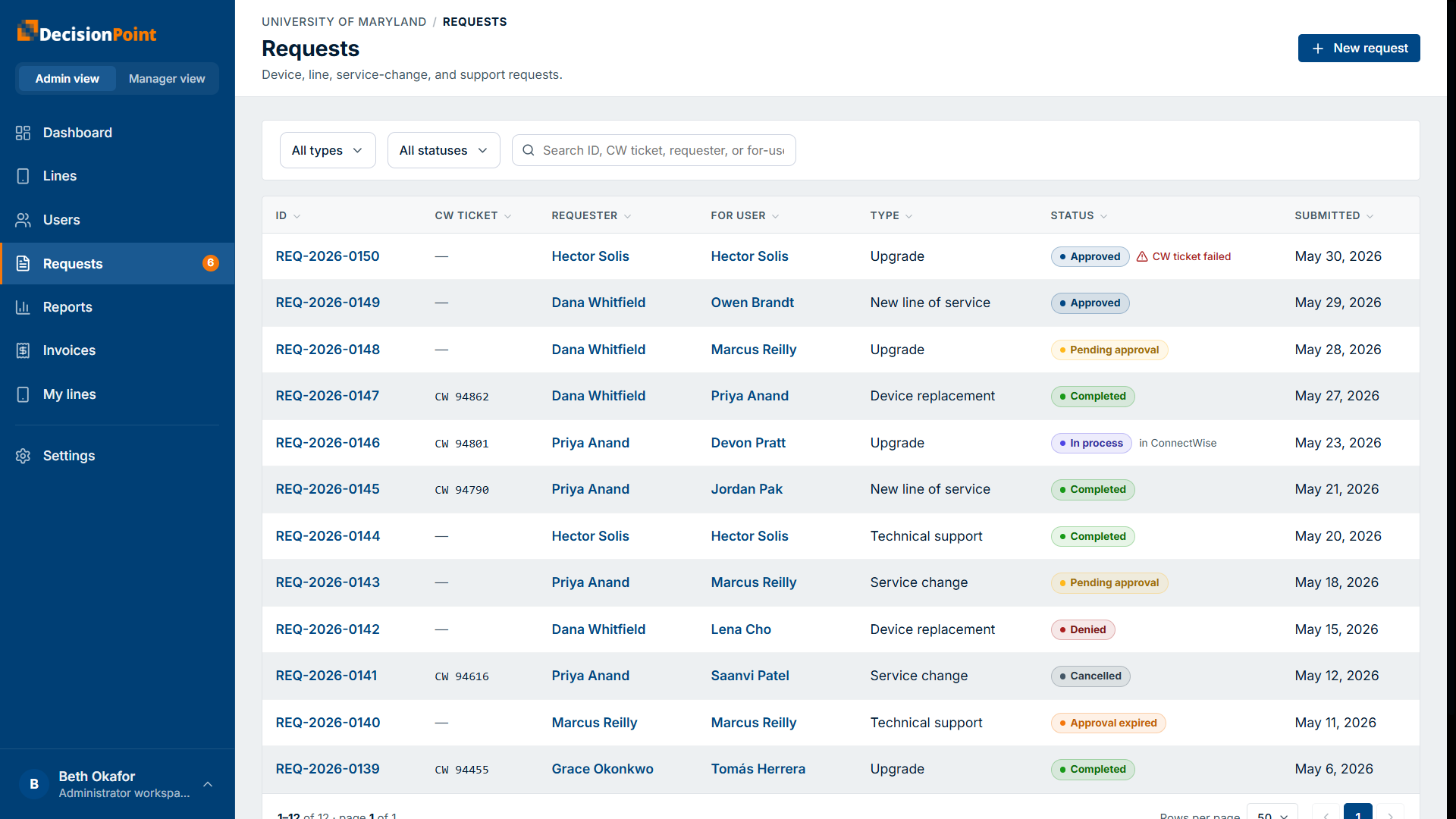Click the Invoices receipt icon
This screenshot has height=819, width=1456.
(23, 350)
